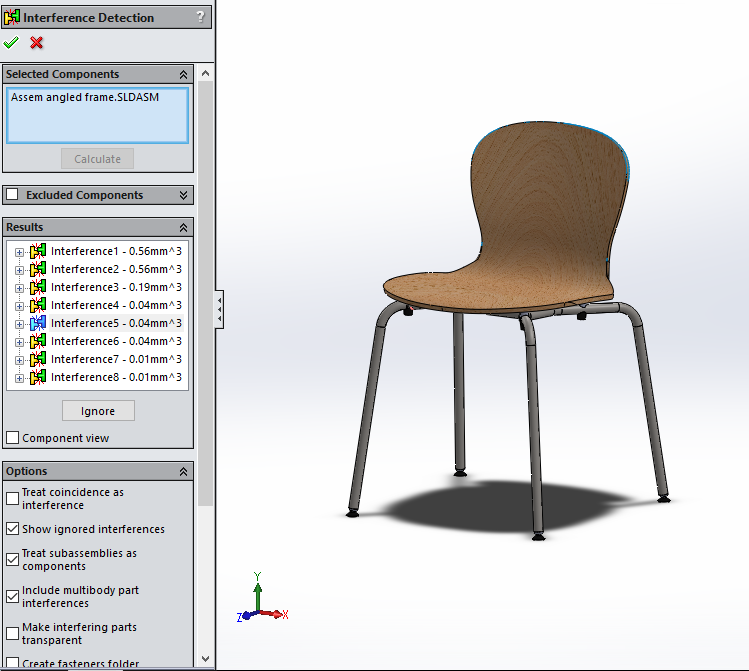The image size is (749, 671).
Task: Collapse the Options section
Action: click(183, 471)
